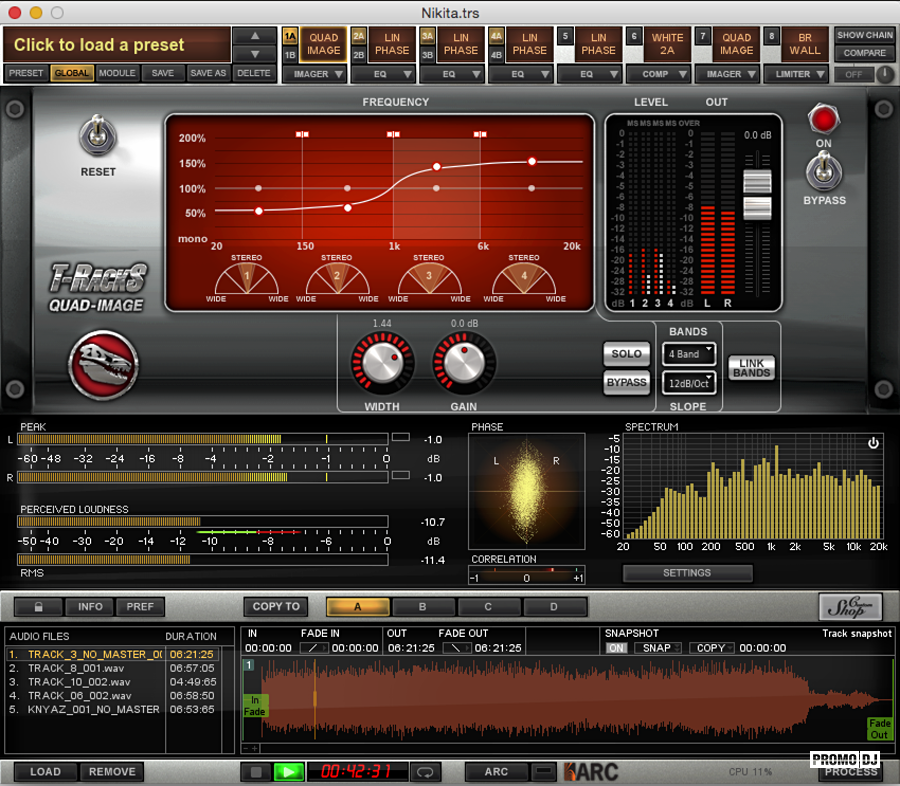Enable the GLOBAL preset scope
Screen dimensions: 900x786
(x=72, y=73)
